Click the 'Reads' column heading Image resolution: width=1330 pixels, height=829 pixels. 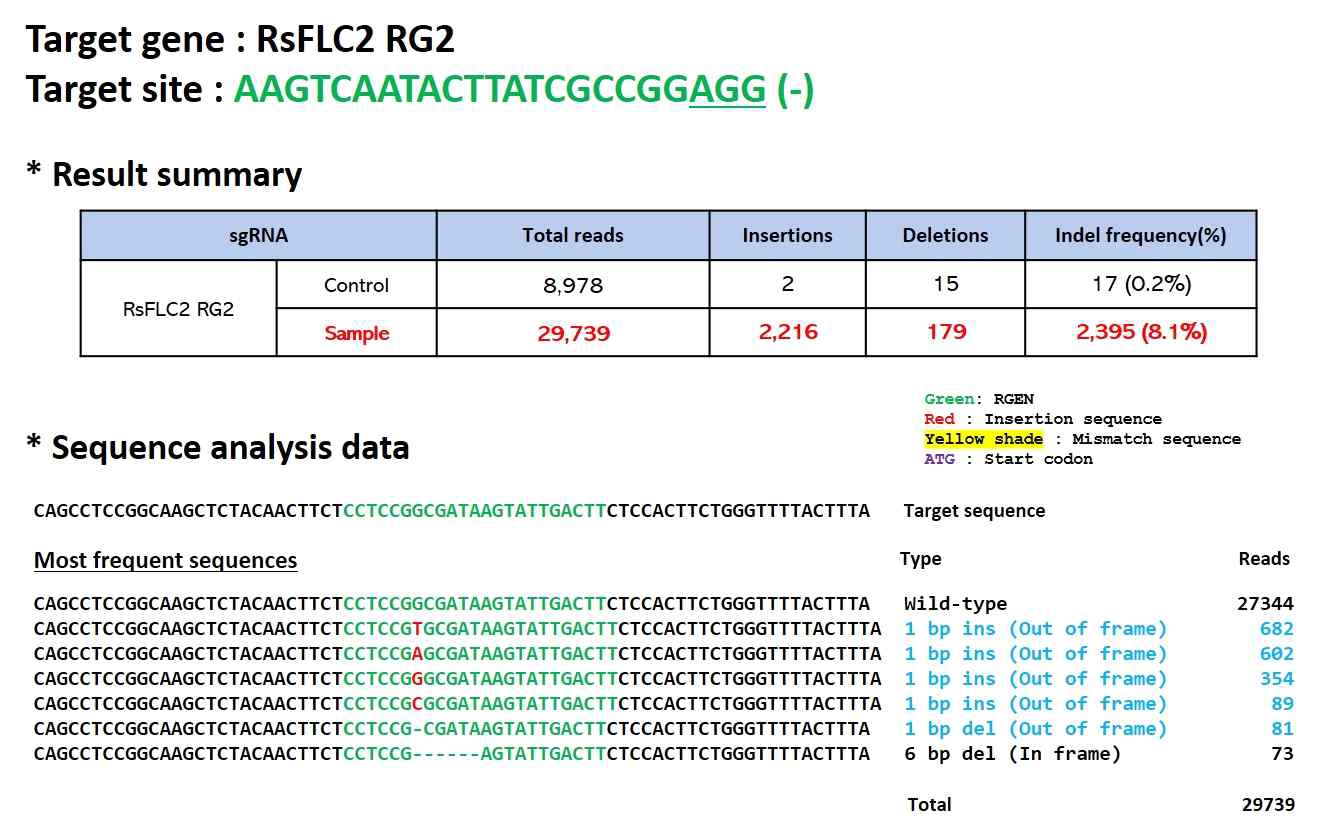tap(1264, 559)
